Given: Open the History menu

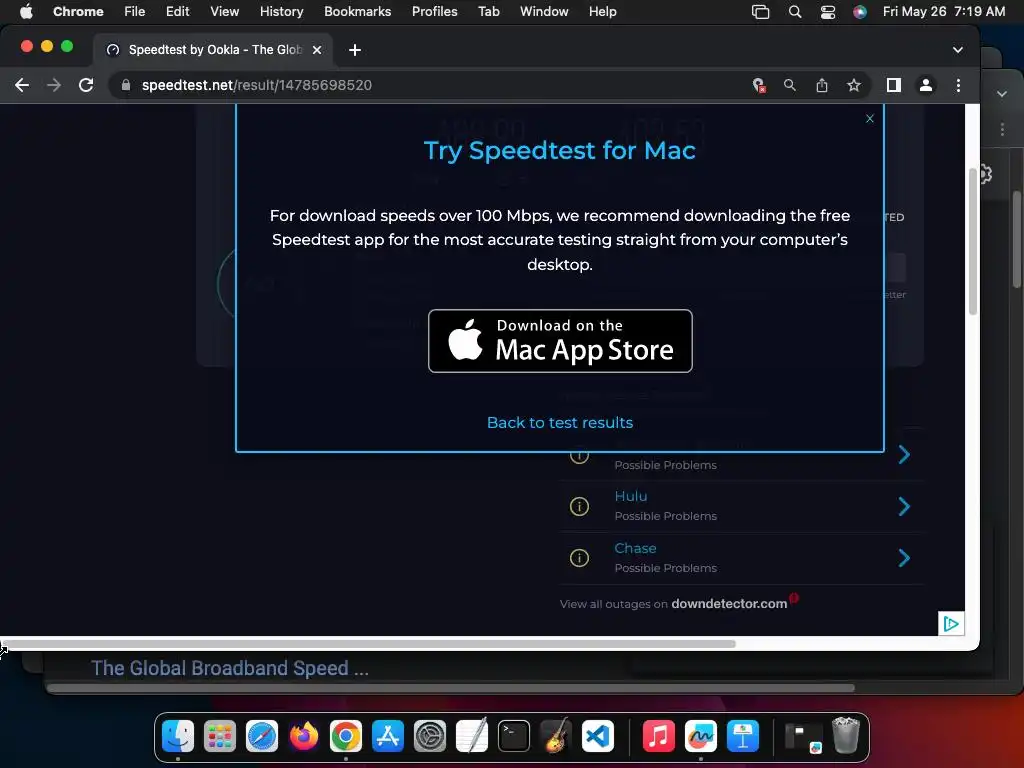Looking at the screenshot, I should tap(281, 11).
